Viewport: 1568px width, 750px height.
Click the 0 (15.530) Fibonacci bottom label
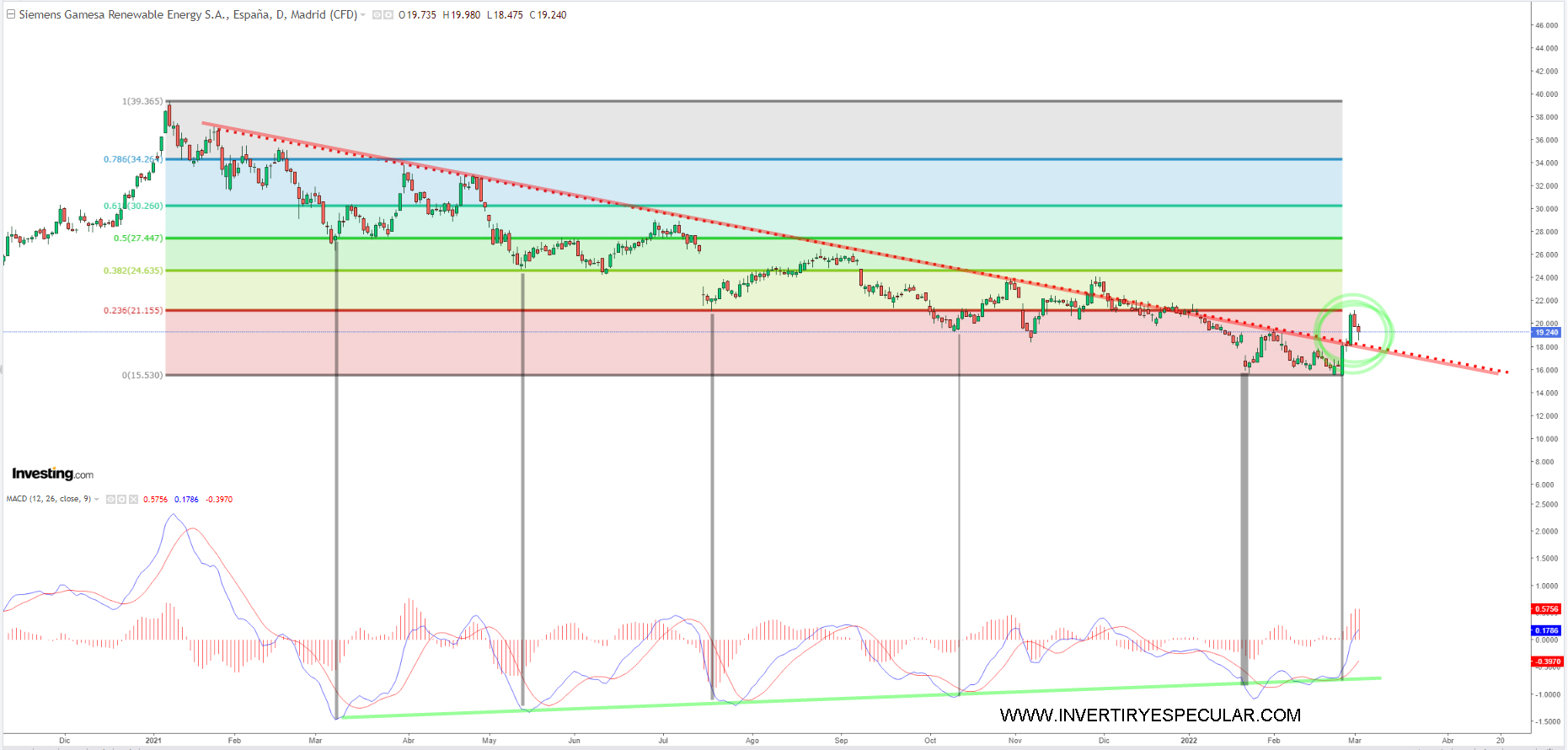coord(142,375)
